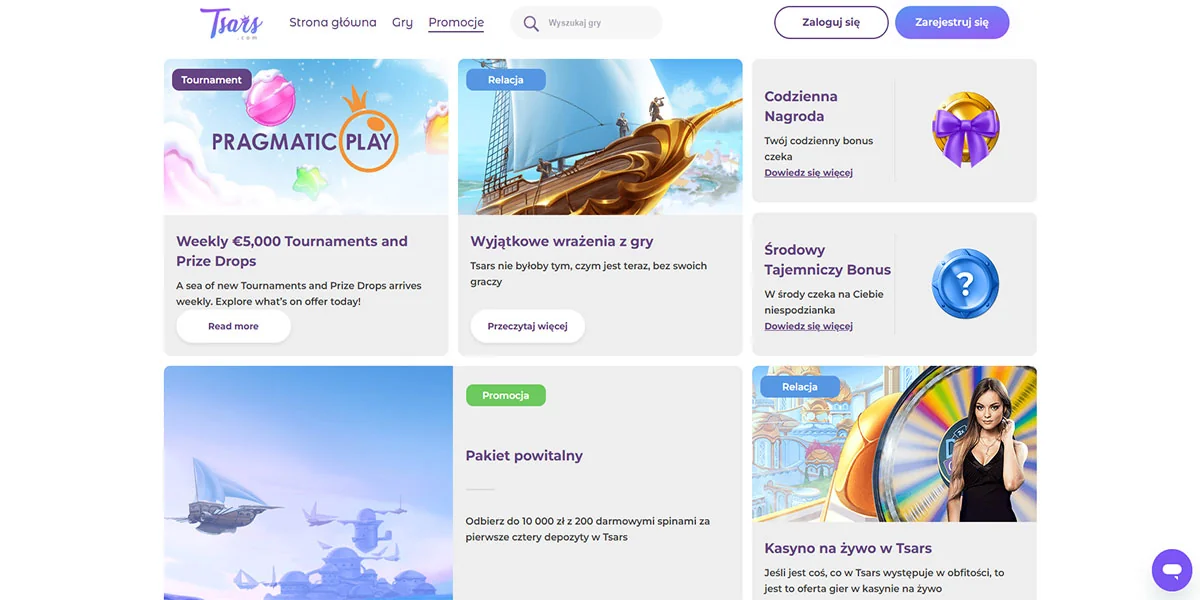
Task: Click Kasyno na żywo w Tsars heading
Action: click(x=848, y=548)
